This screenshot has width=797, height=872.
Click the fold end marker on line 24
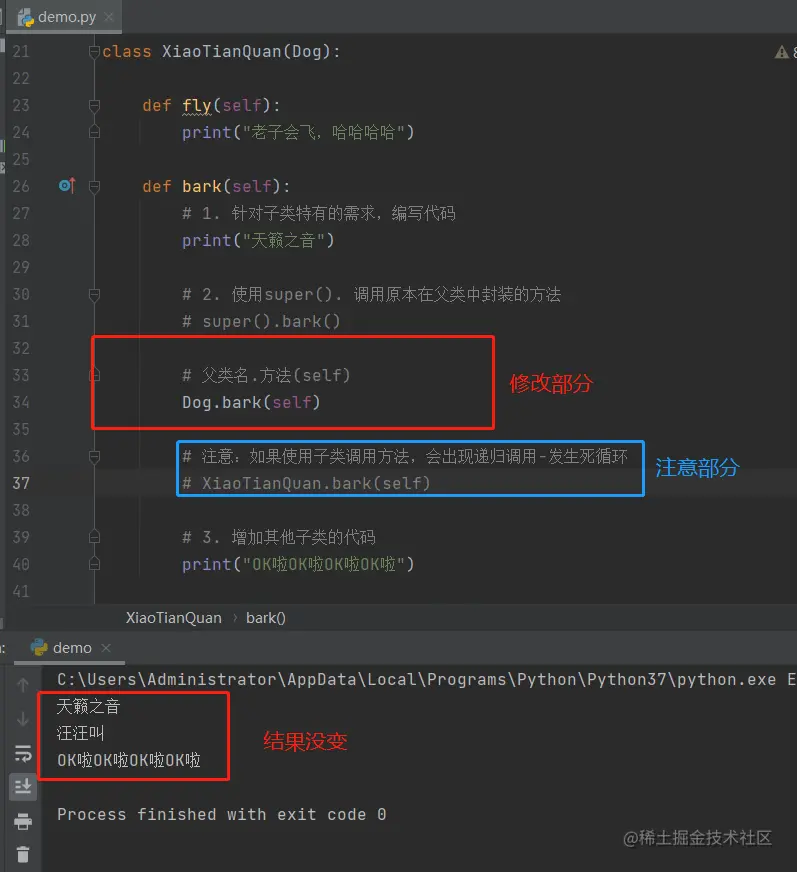click(94, 132)
